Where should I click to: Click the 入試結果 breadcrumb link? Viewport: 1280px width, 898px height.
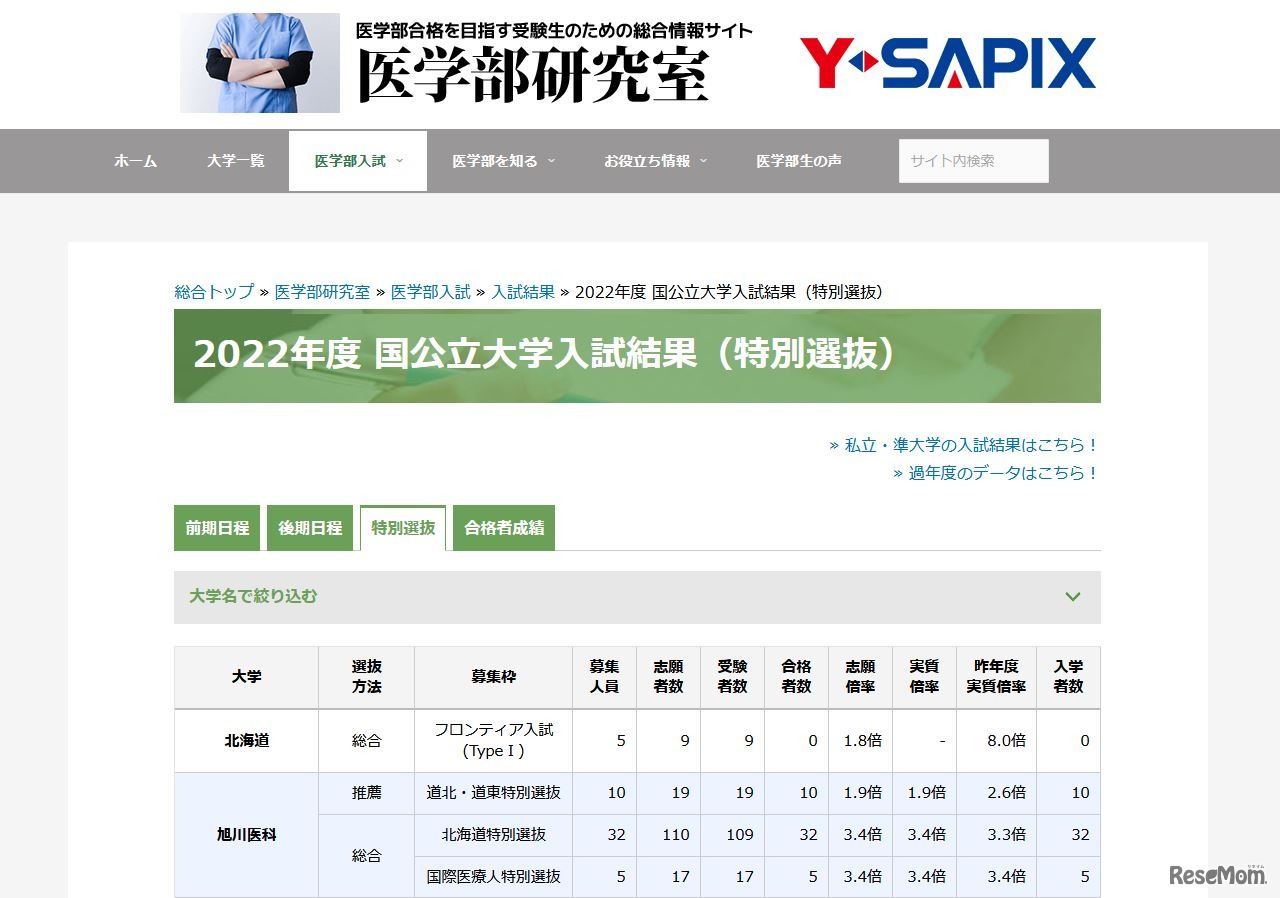point(523,292)
